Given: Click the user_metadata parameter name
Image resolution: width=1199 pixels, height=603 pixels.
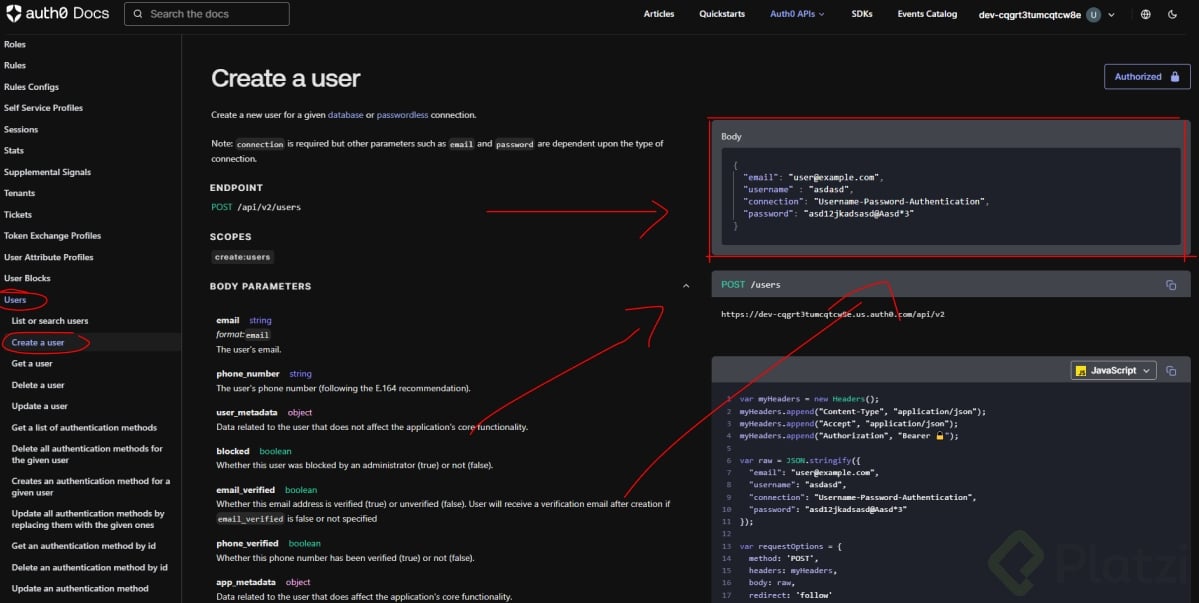Looking at the screenshot, I should [247, 413].
